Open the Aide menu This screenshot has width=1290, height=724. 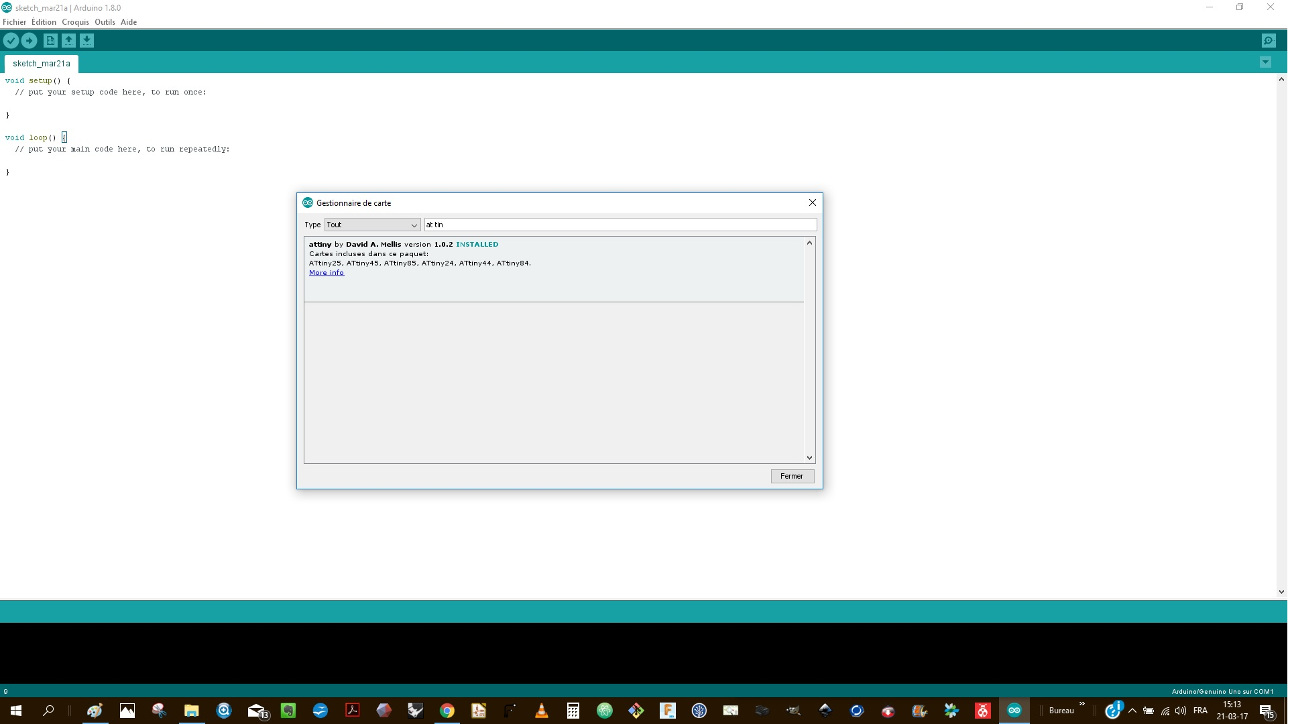(129, 22)
